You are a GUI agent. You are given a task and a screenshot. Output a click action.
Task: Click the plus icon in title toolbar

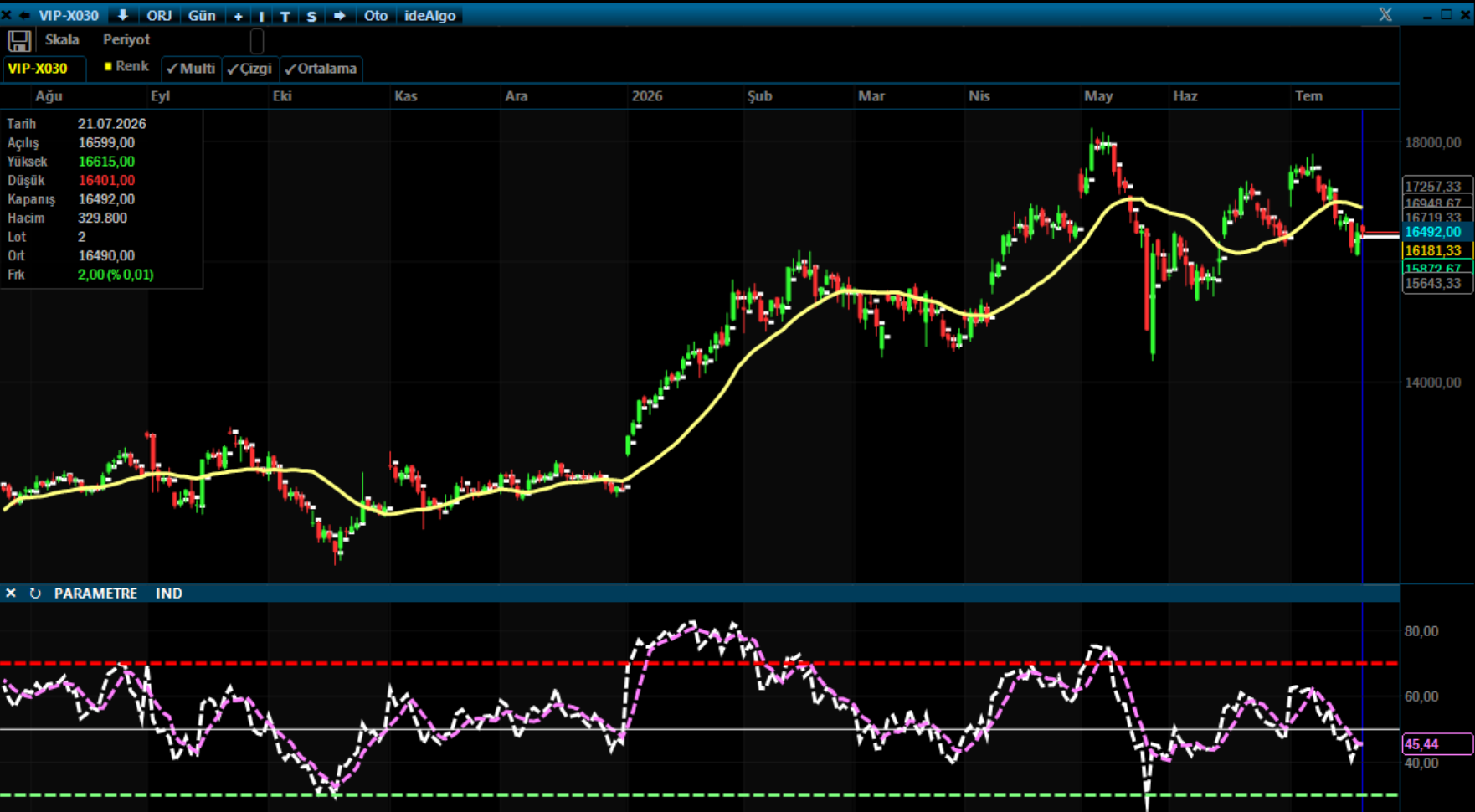[x=238, y=16]
